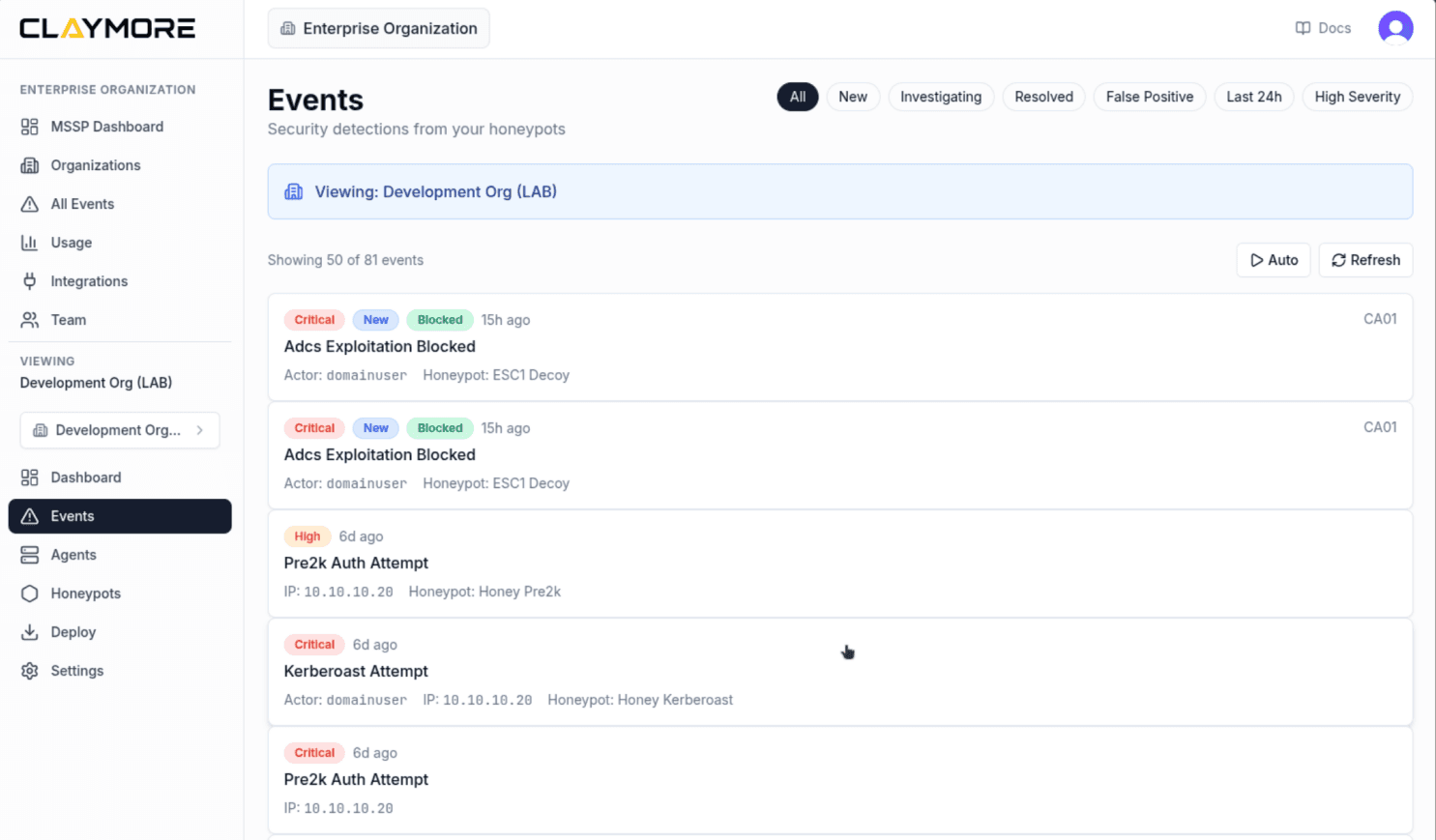
Task: Click the All Events warning triangle icon
Action: point(30,204)
